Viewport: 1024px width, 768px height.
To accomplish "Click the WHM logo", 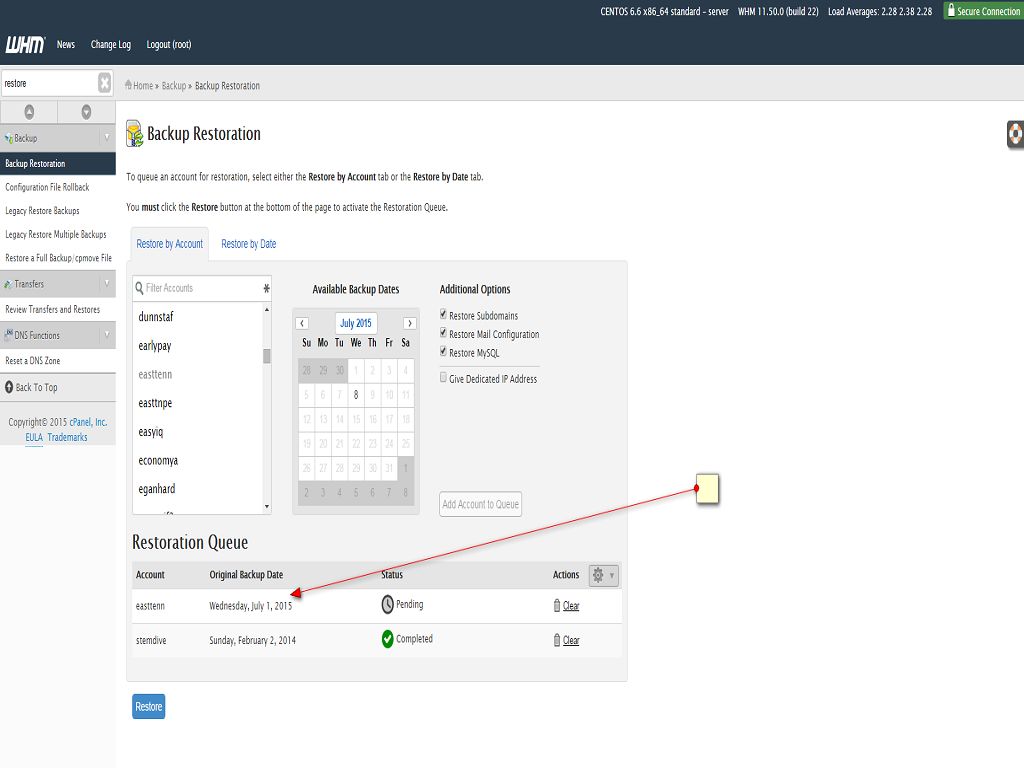I will tap(25, 44).
